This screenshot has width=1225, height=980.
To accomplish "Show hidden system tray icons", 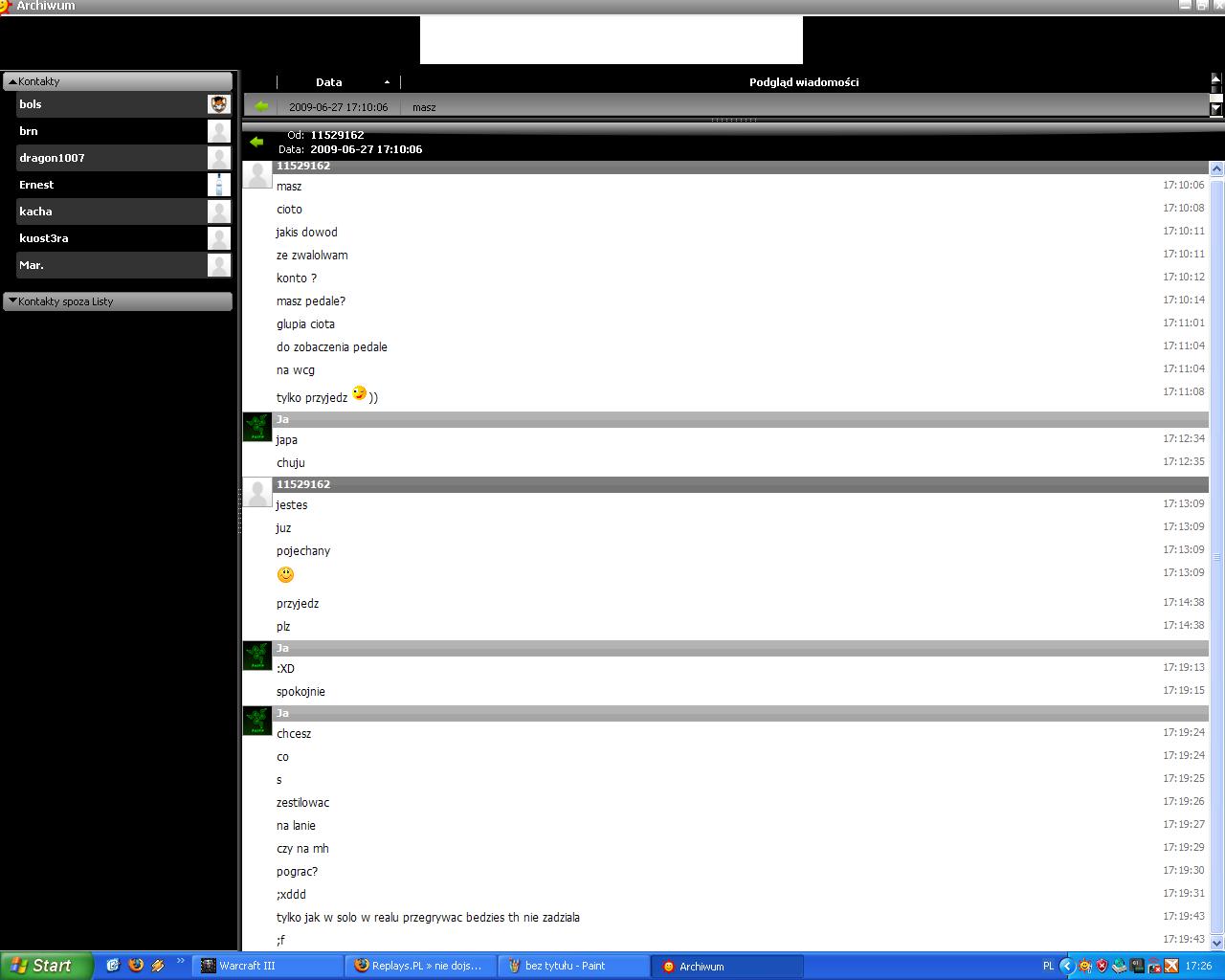I will 1067,966.
